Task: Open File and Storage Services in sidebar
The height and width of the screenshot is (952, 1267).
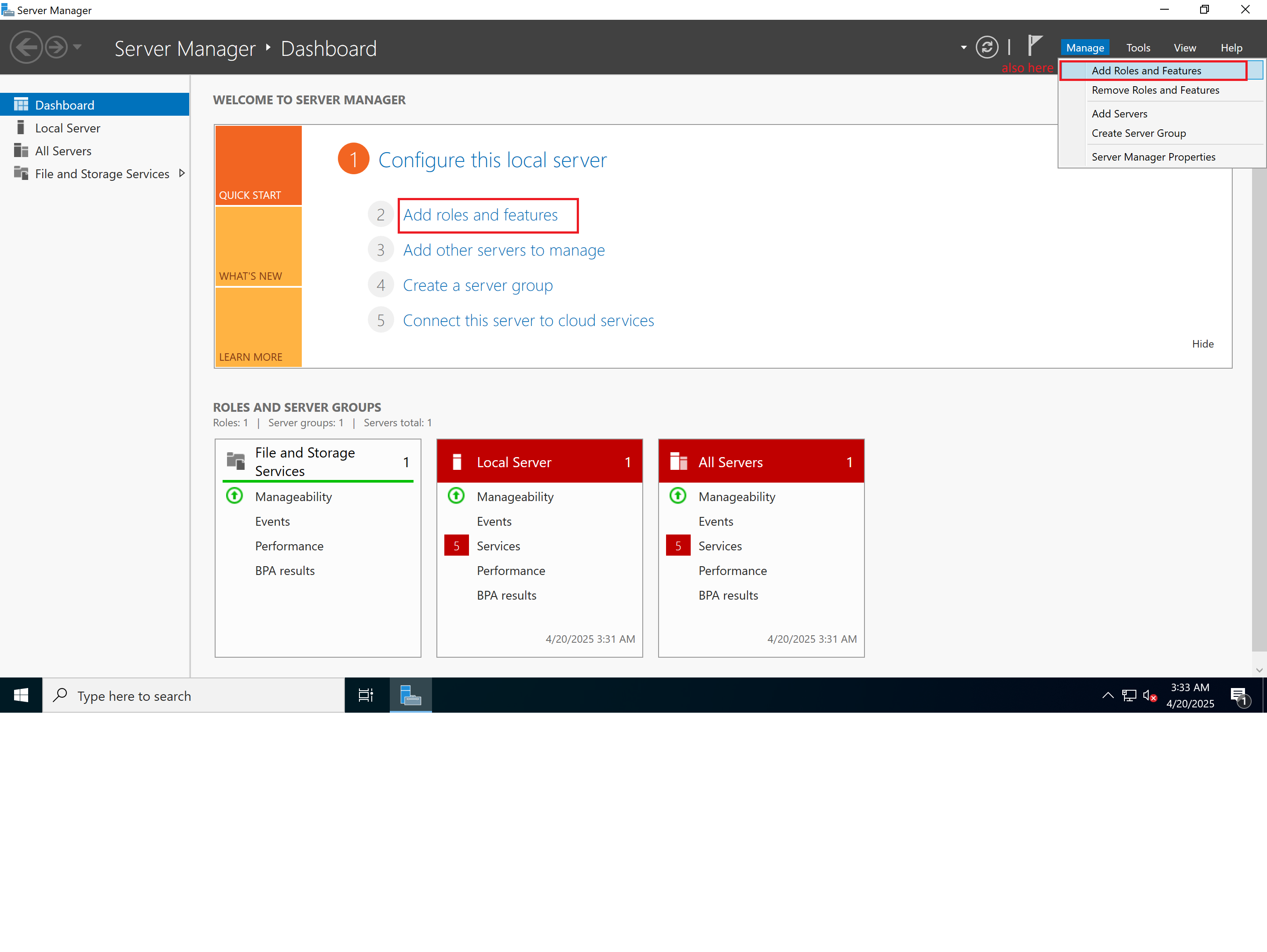Action: click(x=95, y=174)
